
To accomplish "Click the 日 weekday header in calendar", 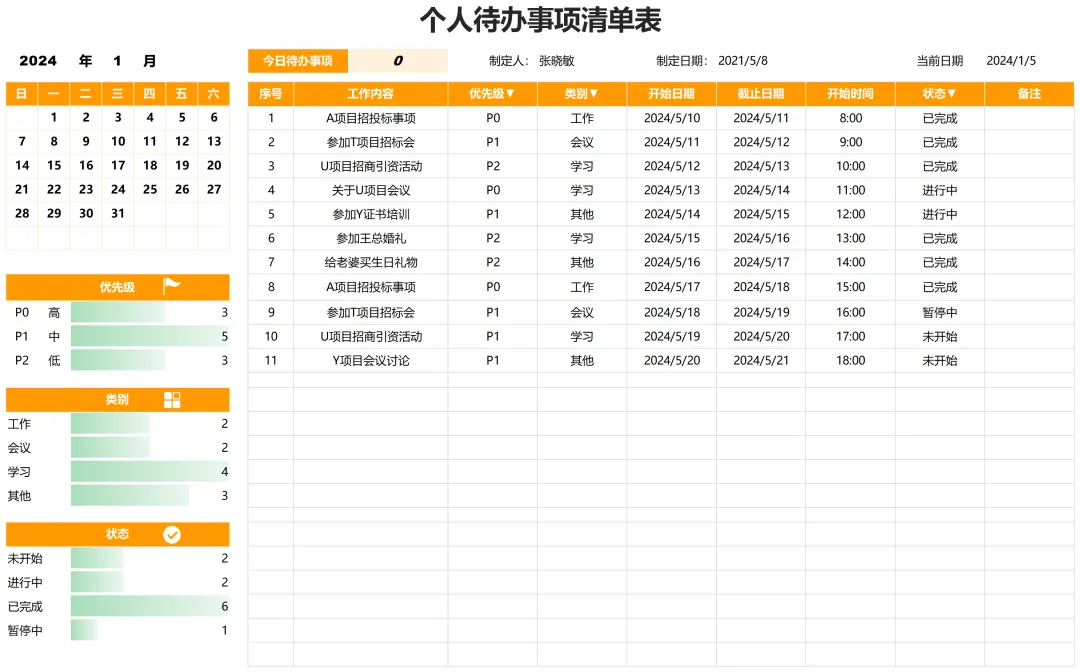I will [21, 94].
